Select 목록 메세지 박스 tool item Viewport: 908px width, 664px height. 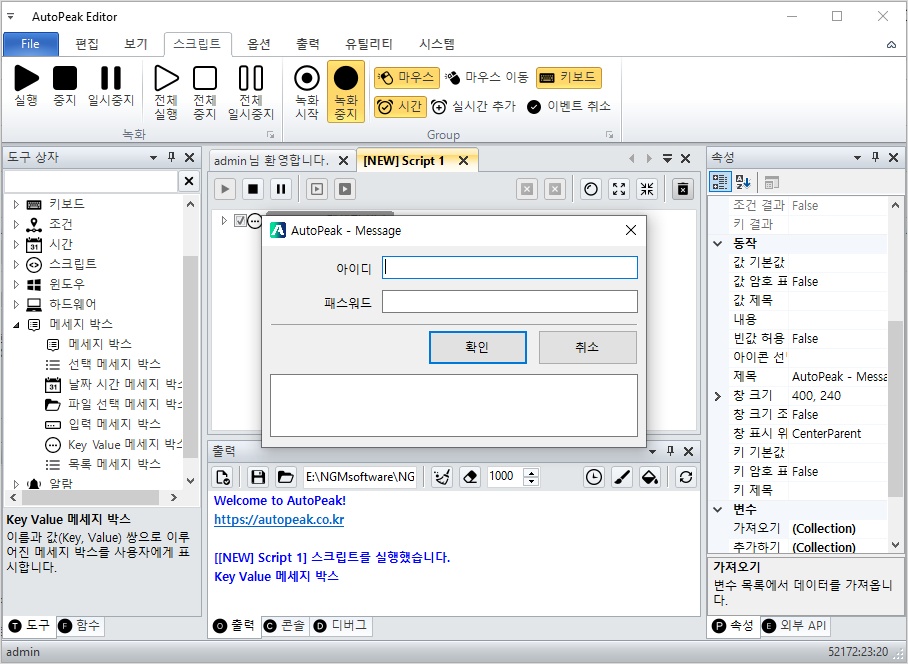tap(102, 464)
